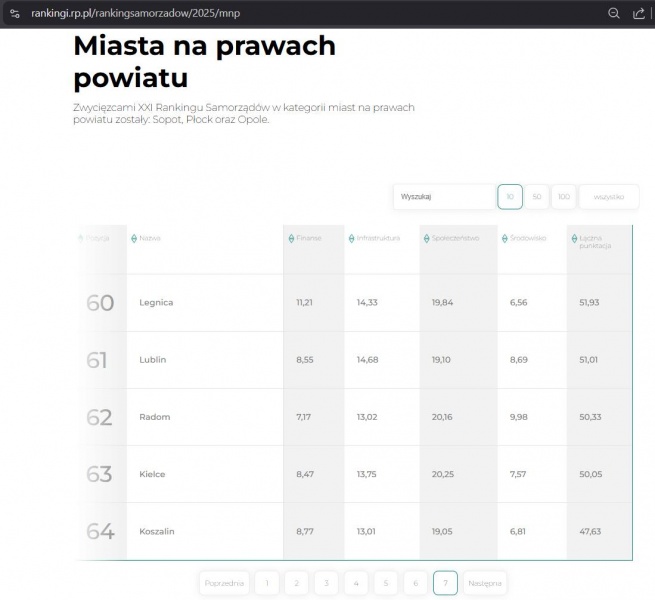Sort by Finanse column sort icon
The width and height of the screenshot is (655, 600).
coord(291,238)
